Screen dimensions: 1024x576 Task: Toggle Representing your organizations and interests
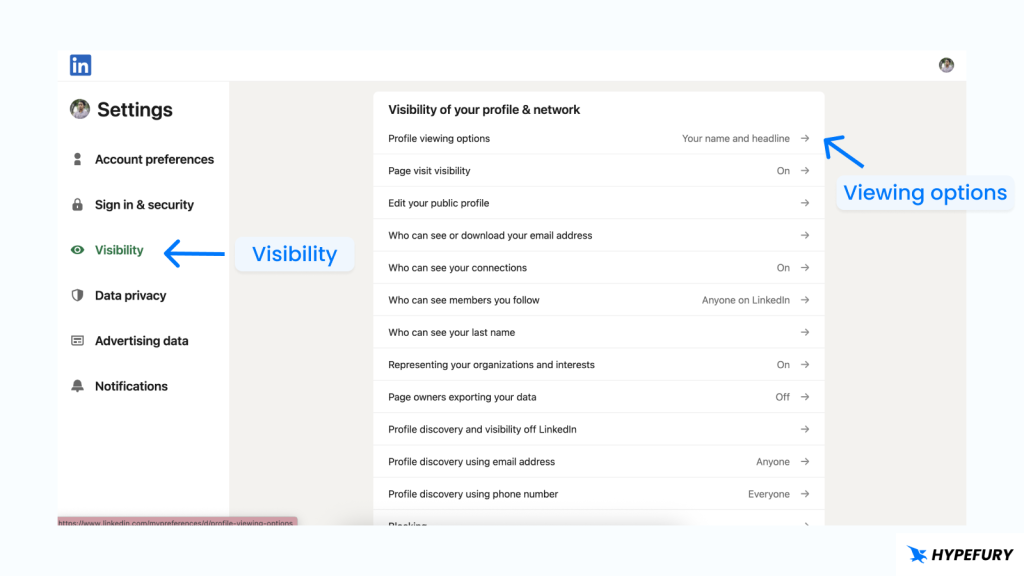click(x=805, y=364)
